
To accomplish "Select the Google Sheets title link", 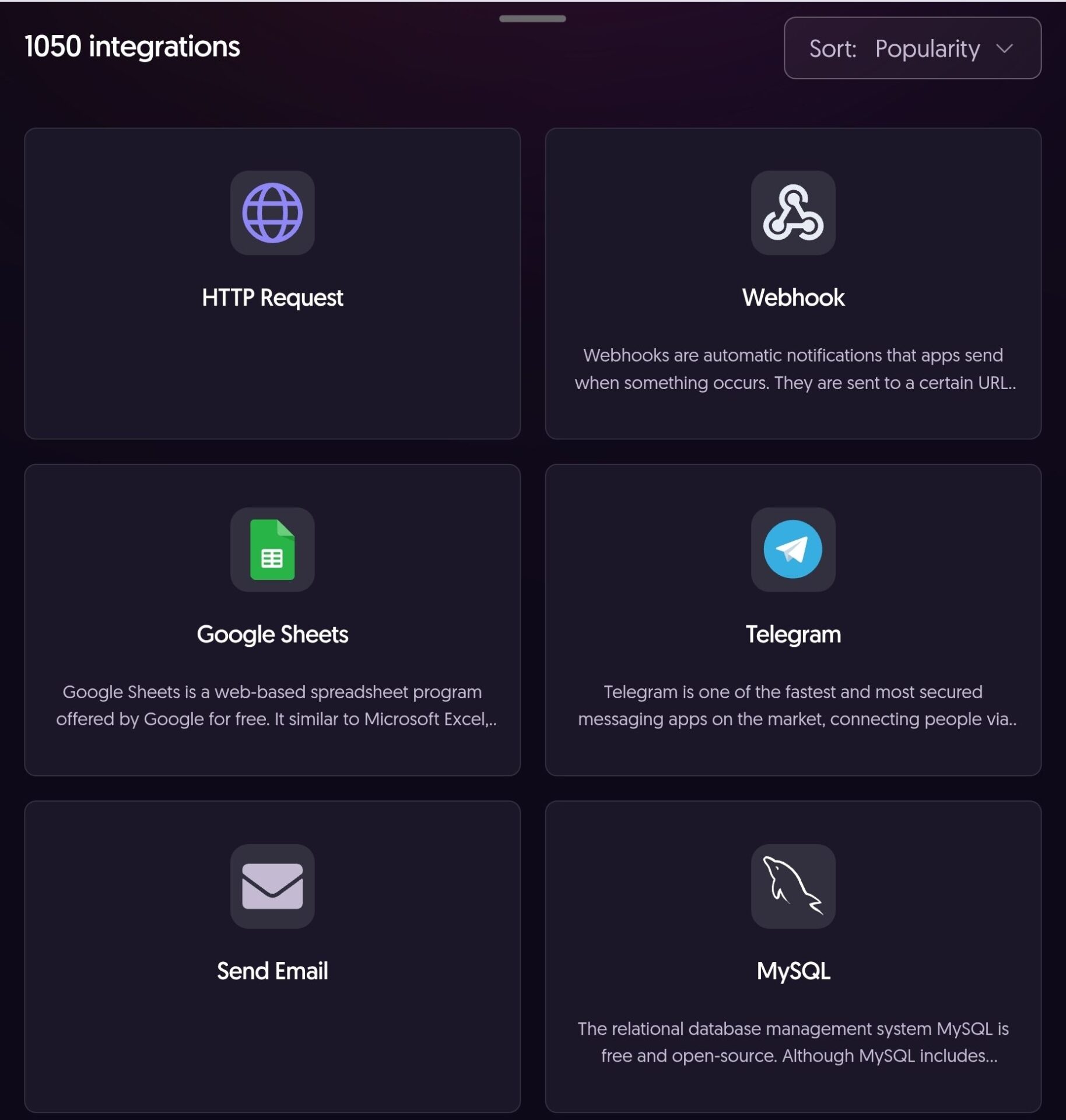I will (272, 634).
